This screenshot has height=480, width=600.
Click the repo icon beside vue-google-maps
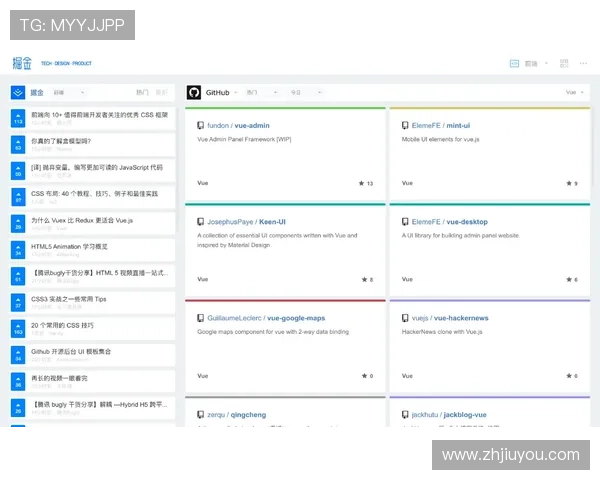201,318
